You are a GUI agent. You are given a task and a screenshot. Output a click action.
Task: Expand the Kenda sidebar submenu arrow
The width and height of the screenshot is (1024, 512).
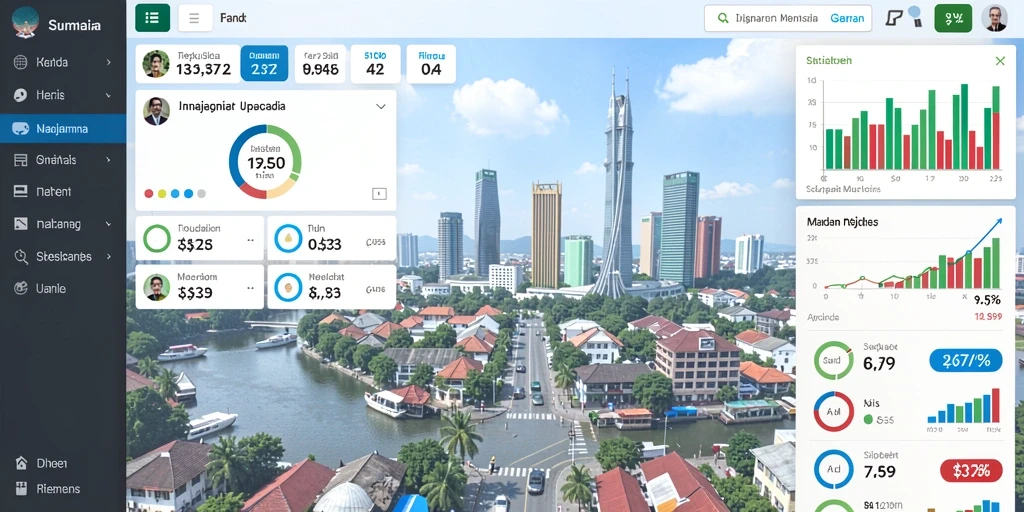[108, 62]
